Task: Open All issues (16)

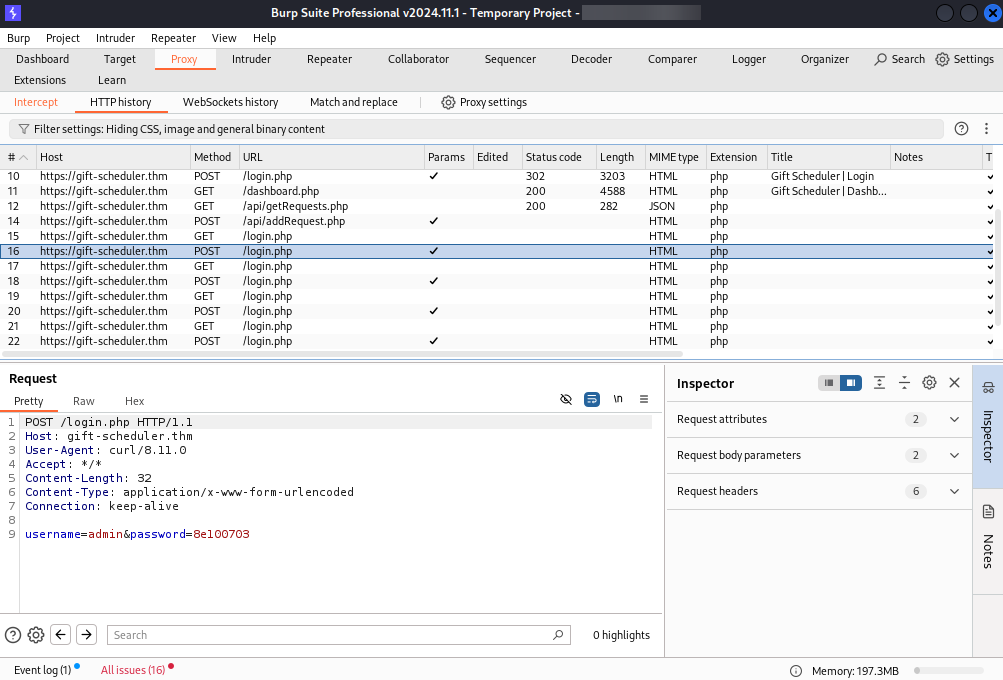Action: 133,670
